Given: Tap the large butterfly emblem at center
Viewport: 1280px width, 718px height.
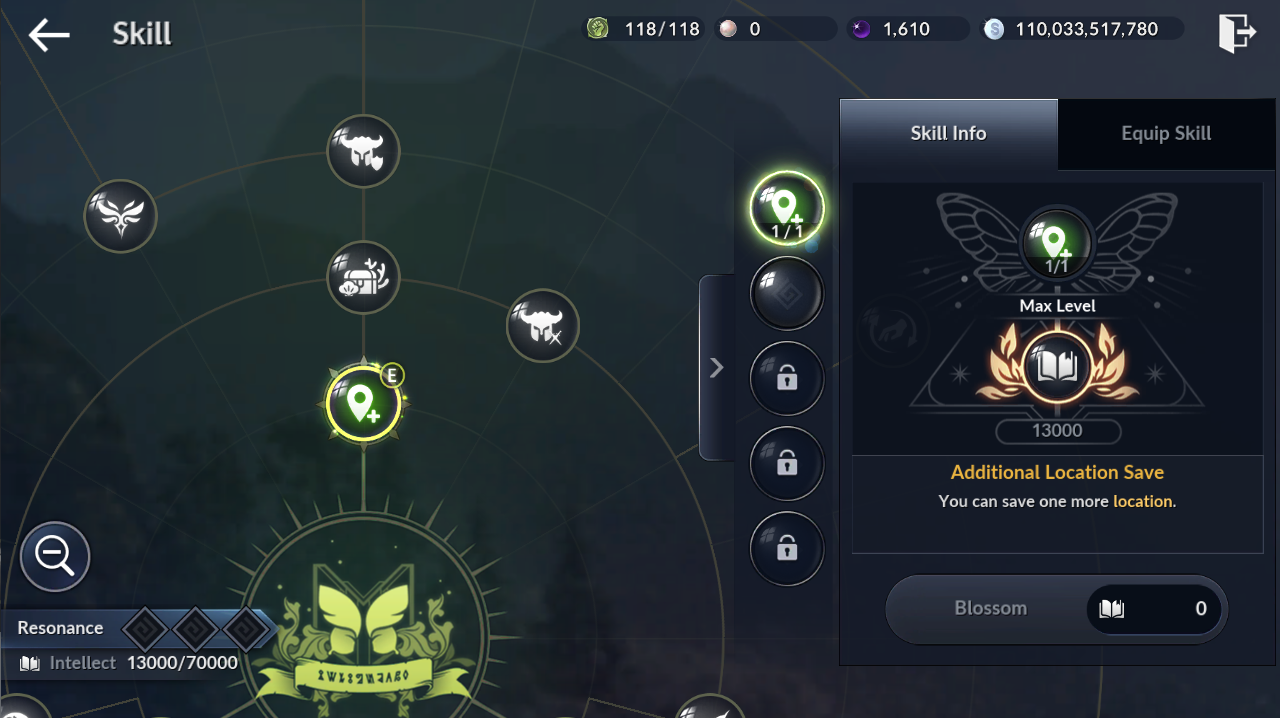Looking at the screenshot, I should [x=364, y=620].
